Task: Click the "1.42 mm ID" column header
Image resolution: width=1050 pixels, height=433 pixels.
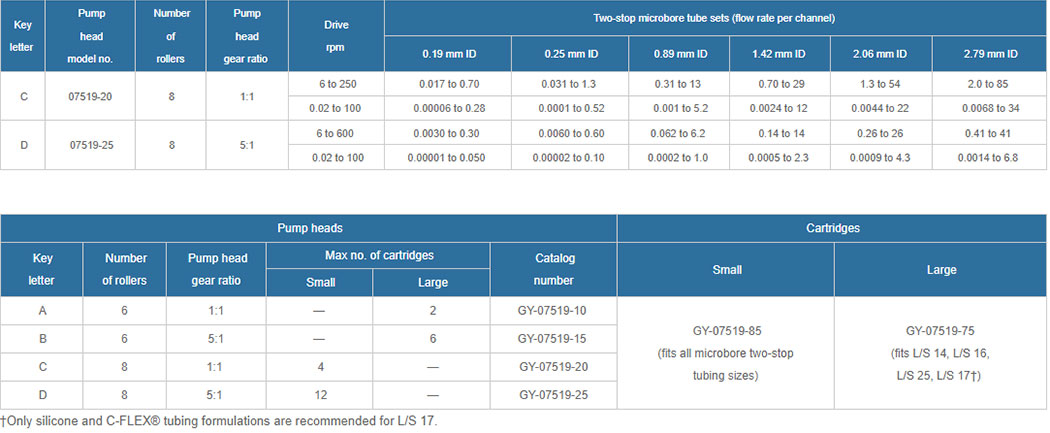Action: [768, 54]
